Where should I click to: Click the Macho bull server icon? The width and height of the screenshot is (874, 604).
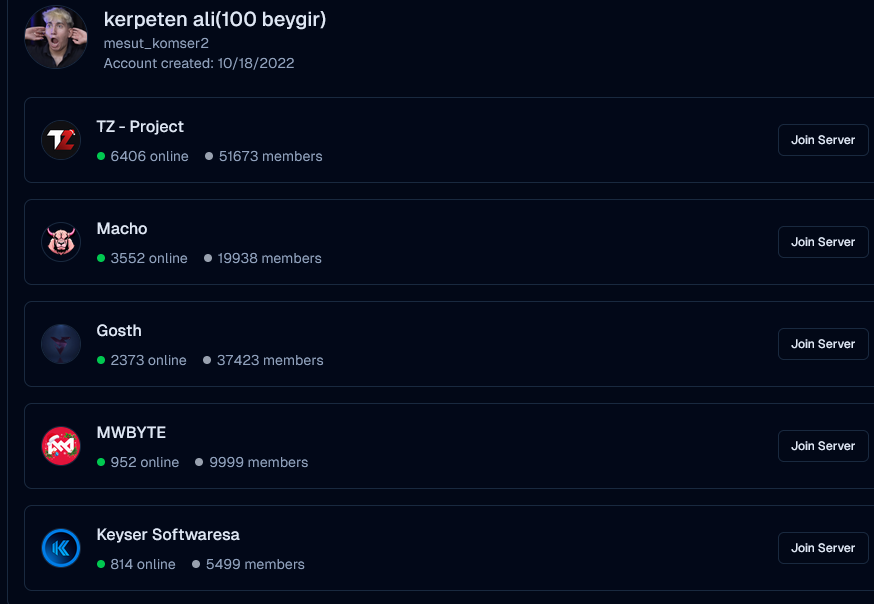61,242
